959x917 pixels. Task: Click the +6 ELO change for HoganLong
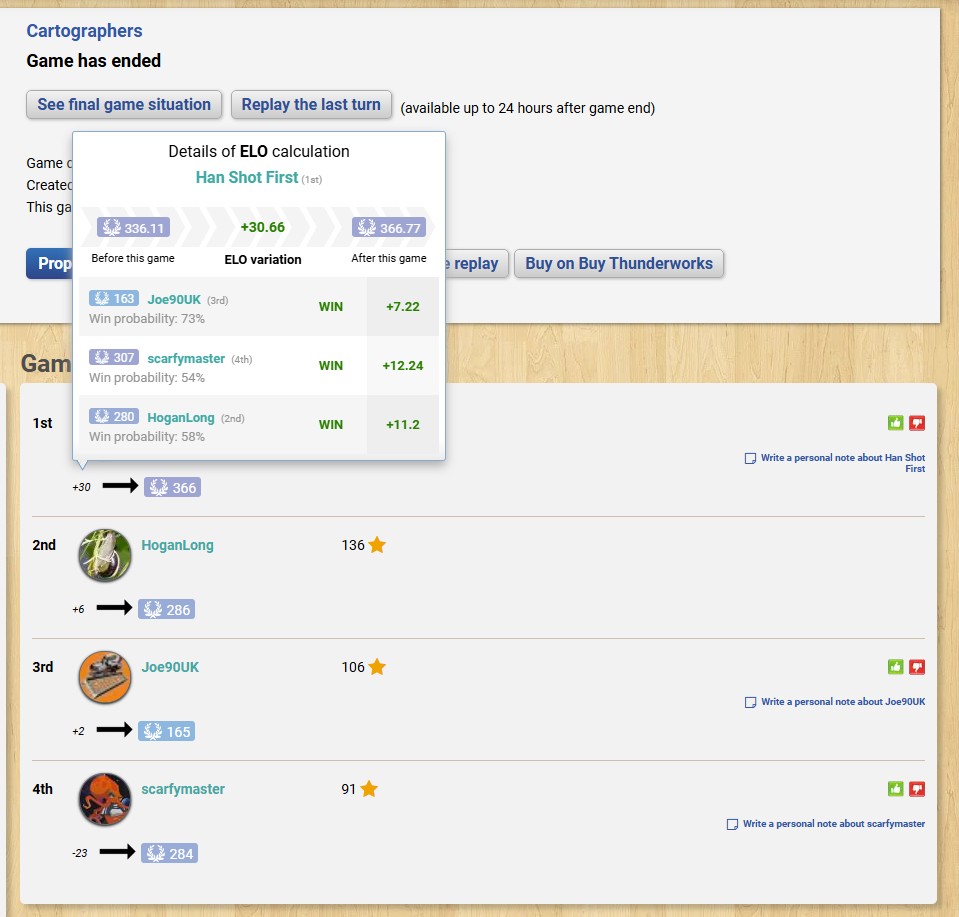click(x=78, y=609)
